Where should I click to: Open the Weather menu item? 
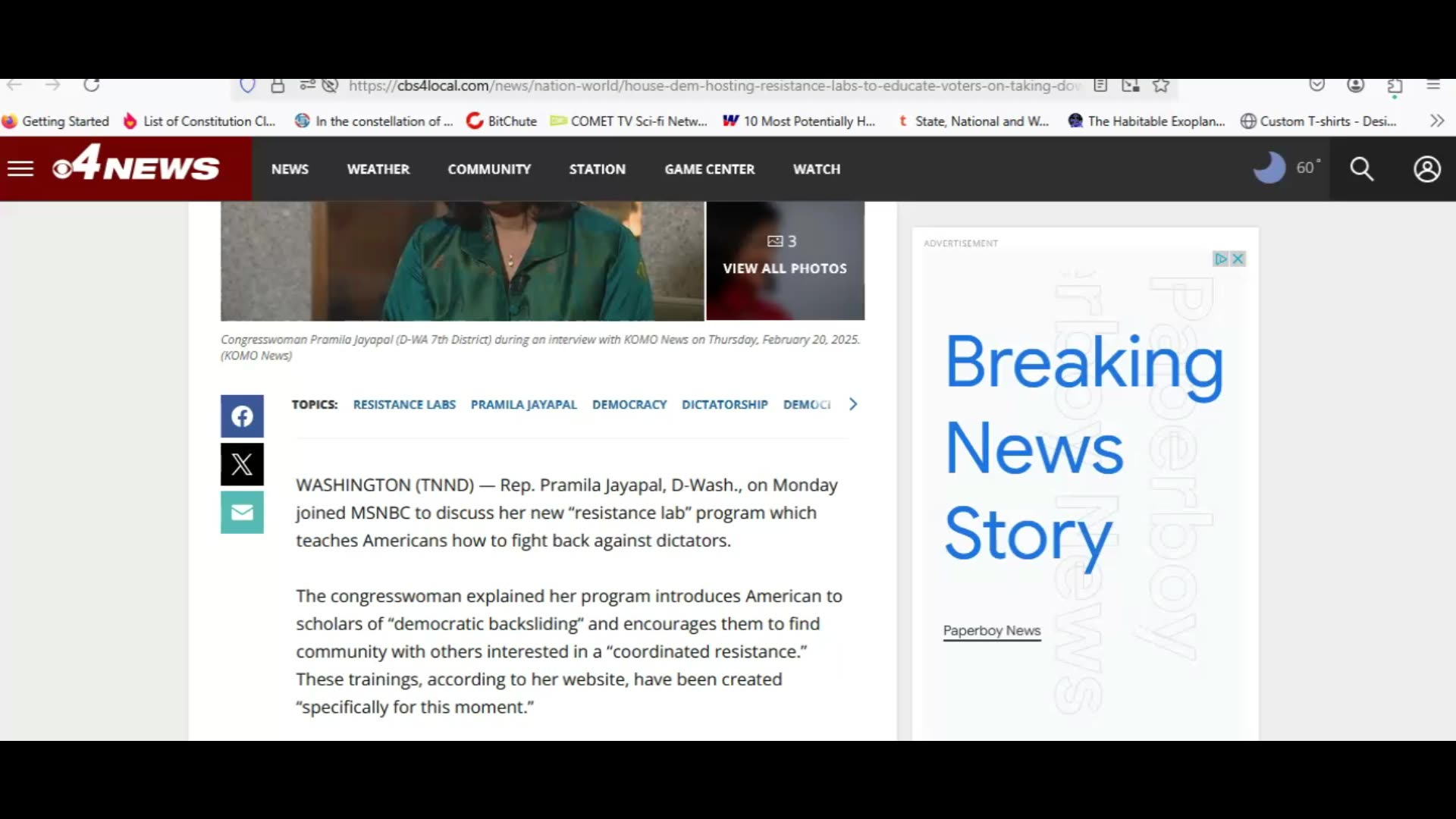(378, 169)
